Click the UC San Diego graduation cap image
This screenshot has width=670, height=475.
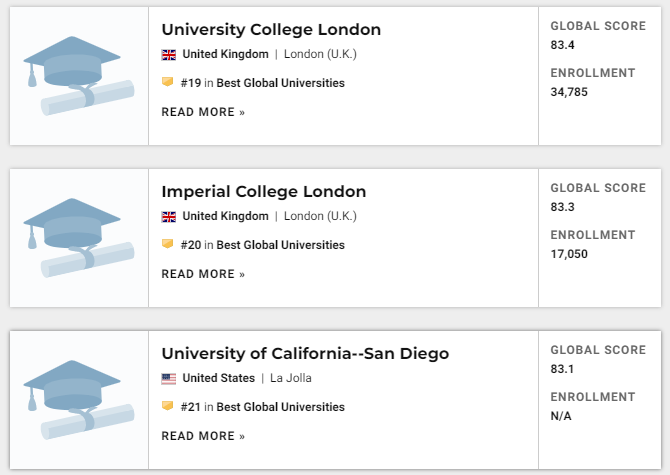(79, 400)
